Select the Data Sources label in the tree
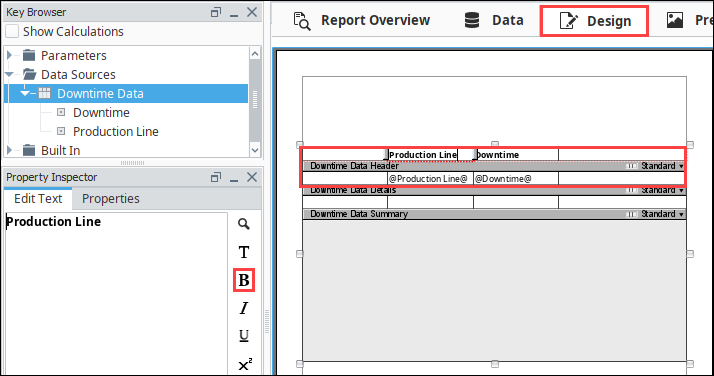The image size is (714, 376). point(78,75)
